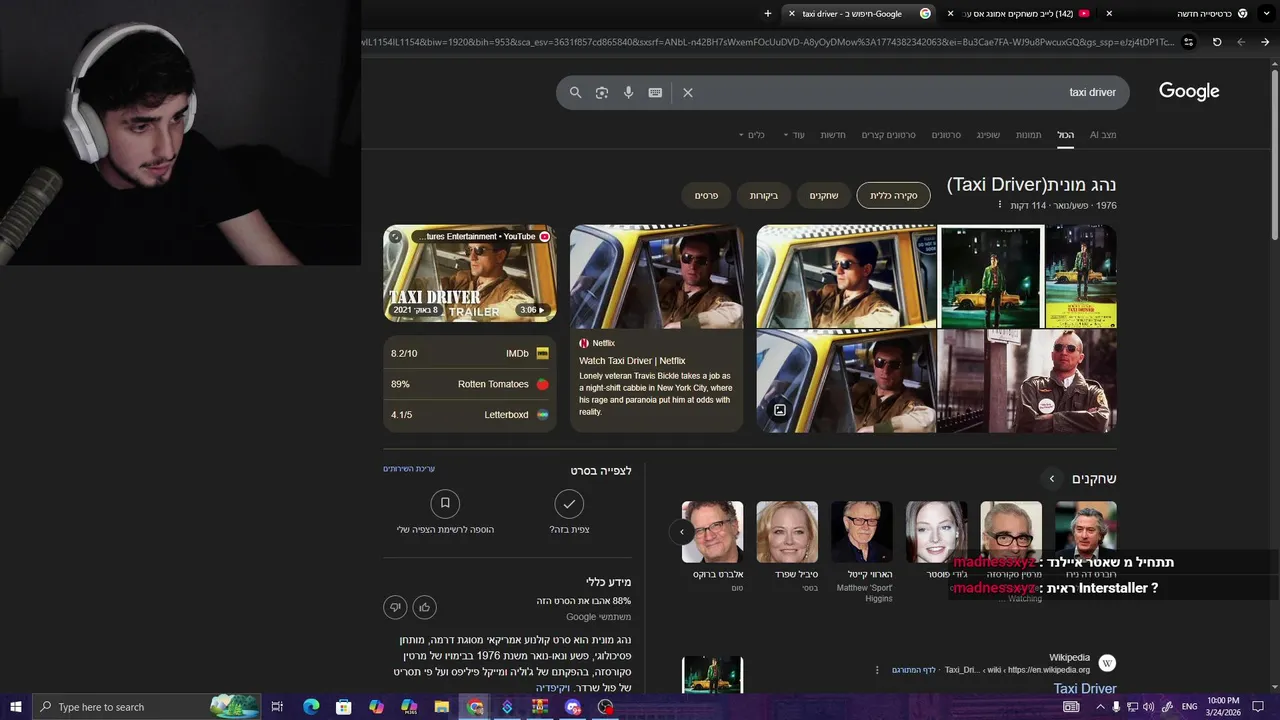Click the edit services link above watch options
Viewport: 1280px width, 720px height.
[409, 469]
